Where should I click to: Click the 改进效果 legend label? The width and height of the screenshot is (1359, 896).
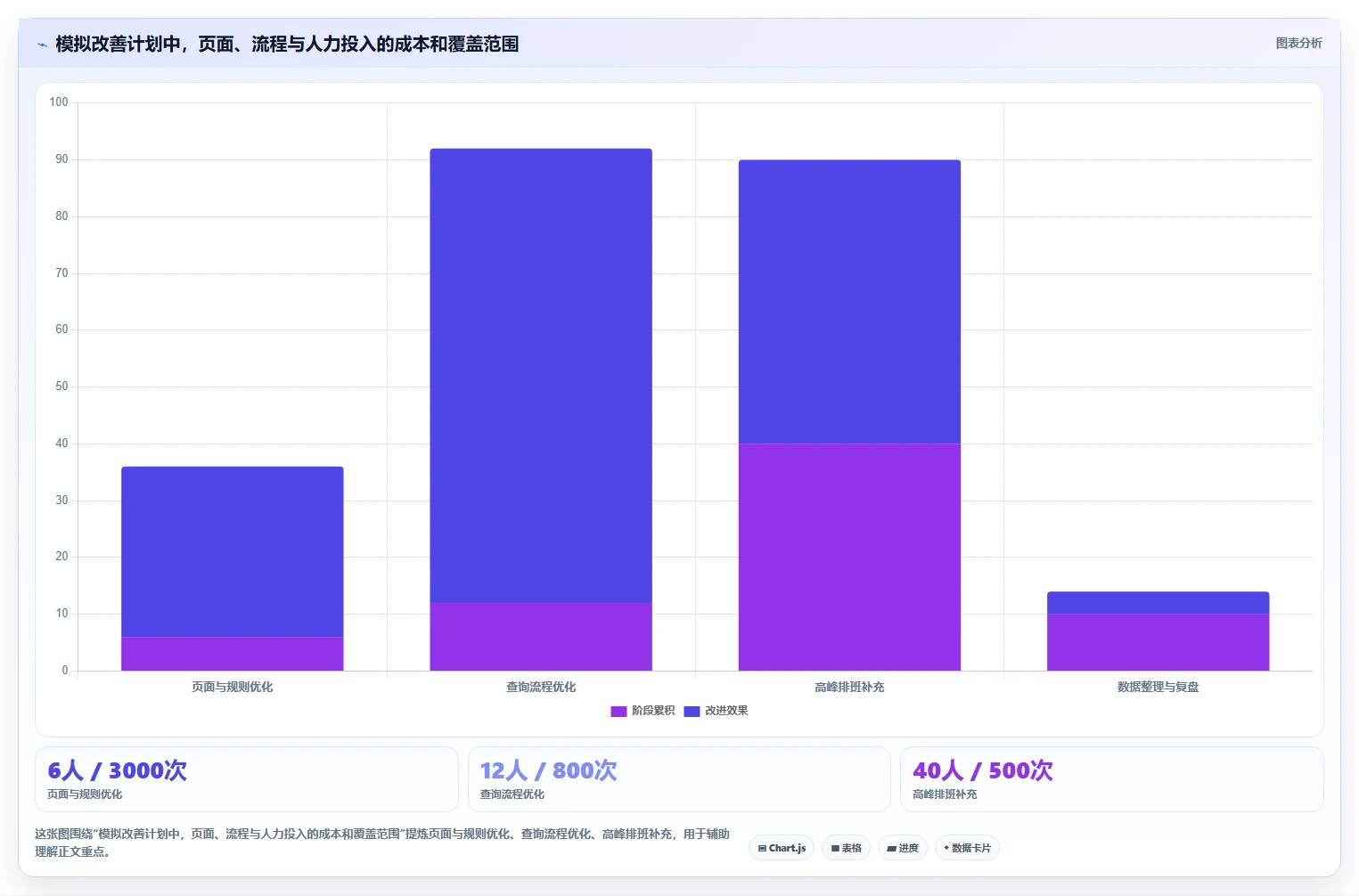click(726, 711)
